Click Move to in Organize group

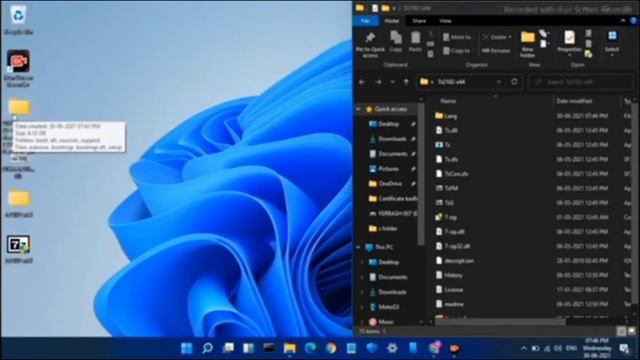coord(457,37)
